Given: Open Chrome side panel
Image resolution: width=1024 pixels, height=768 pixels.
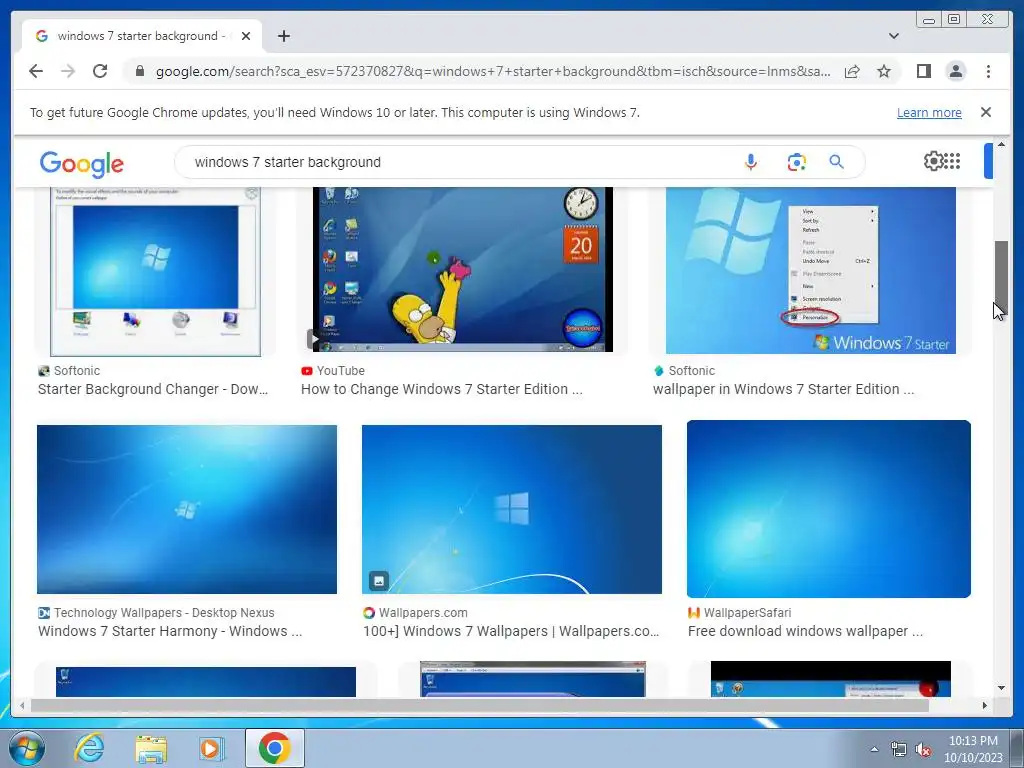Looking at the screenshot, I should click(923, 71).
